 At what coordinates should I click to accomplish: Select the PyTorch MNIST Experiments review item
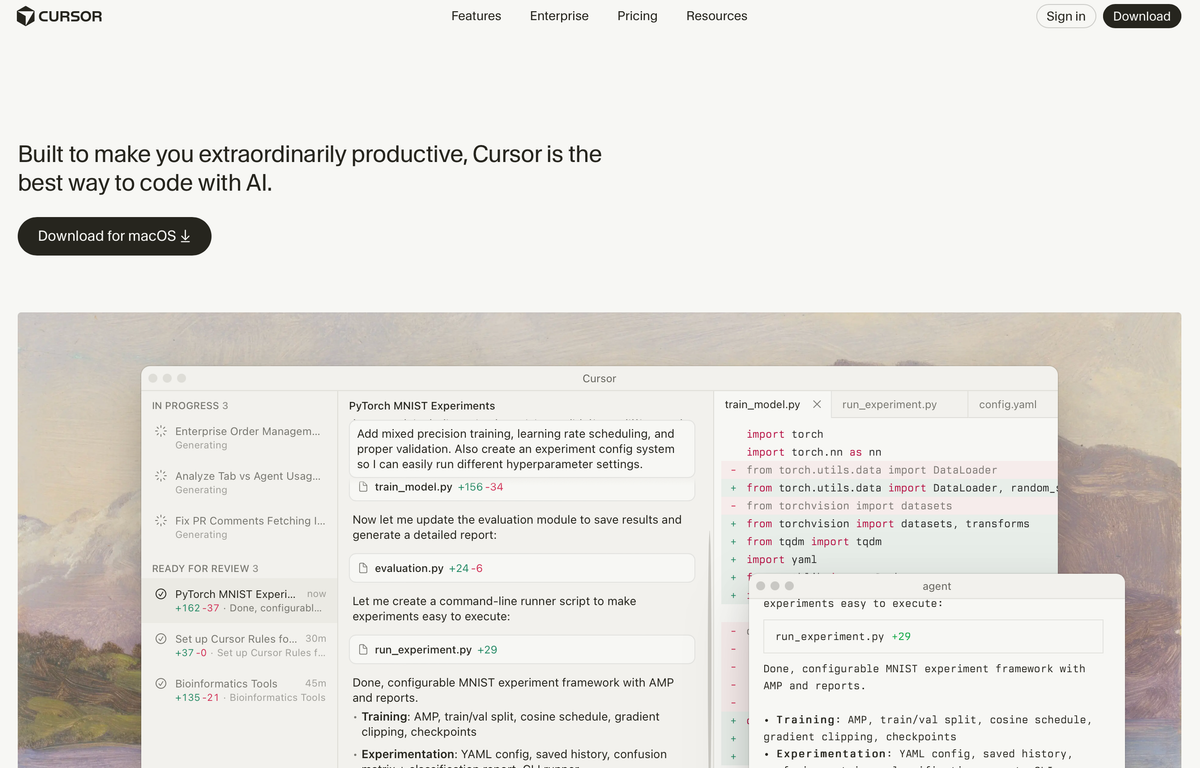click(x=240, y=601)
